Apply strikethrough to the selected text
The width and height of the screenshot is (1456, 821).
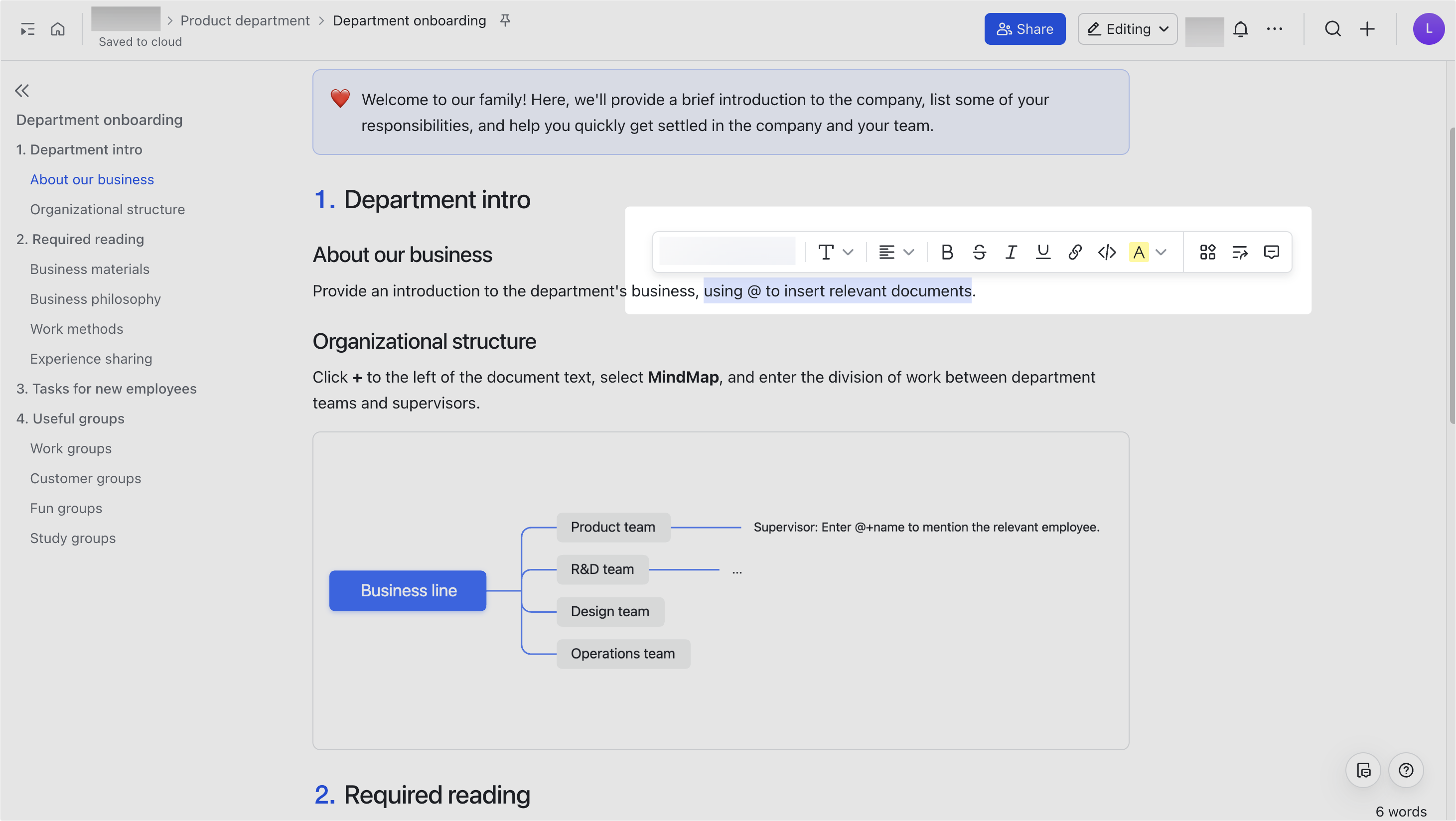(x=980, y=253)
